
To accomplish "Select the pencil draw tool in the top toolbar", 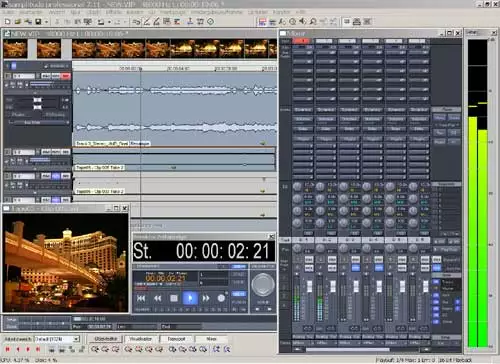I will pos(146,22).
